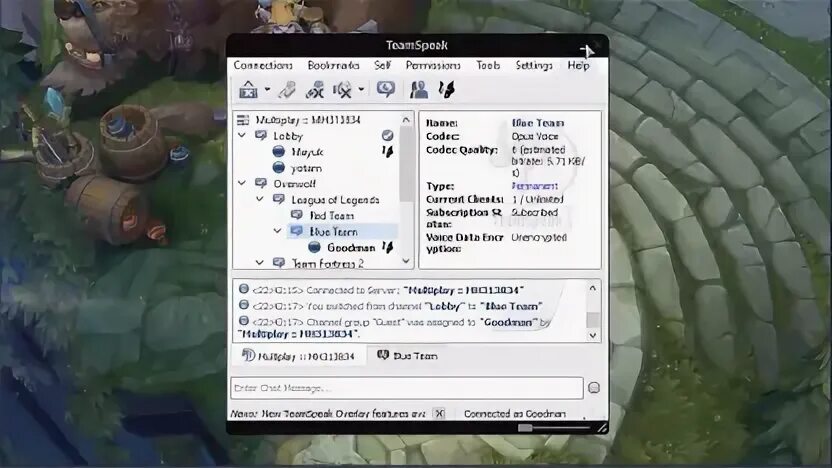
Task: Open the Tools menu
Action: (x=488, y=65)
